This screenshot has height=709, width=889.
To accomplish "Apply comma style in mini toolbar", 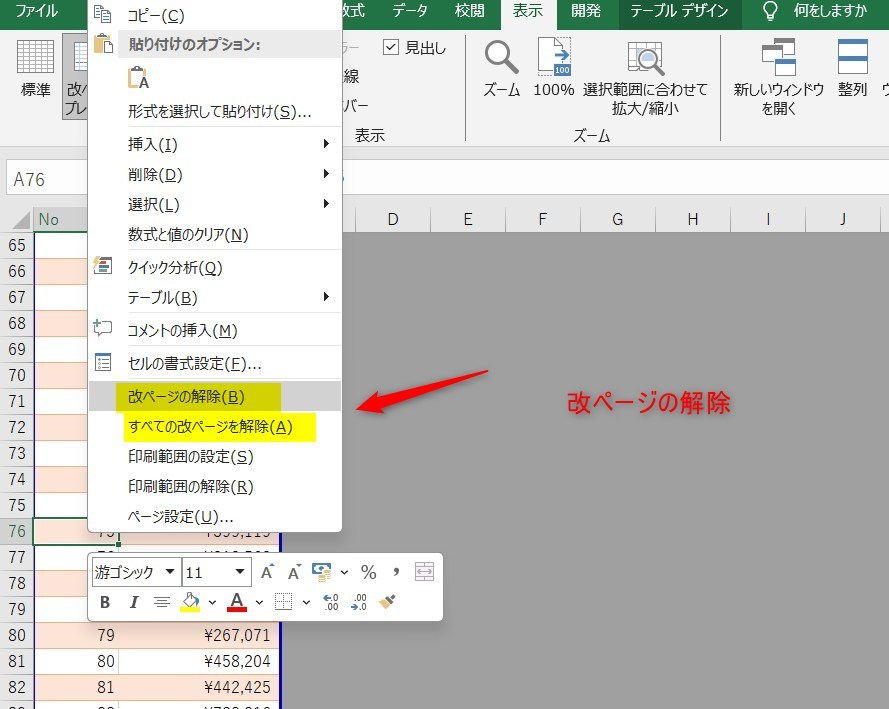I will (396, 572).
